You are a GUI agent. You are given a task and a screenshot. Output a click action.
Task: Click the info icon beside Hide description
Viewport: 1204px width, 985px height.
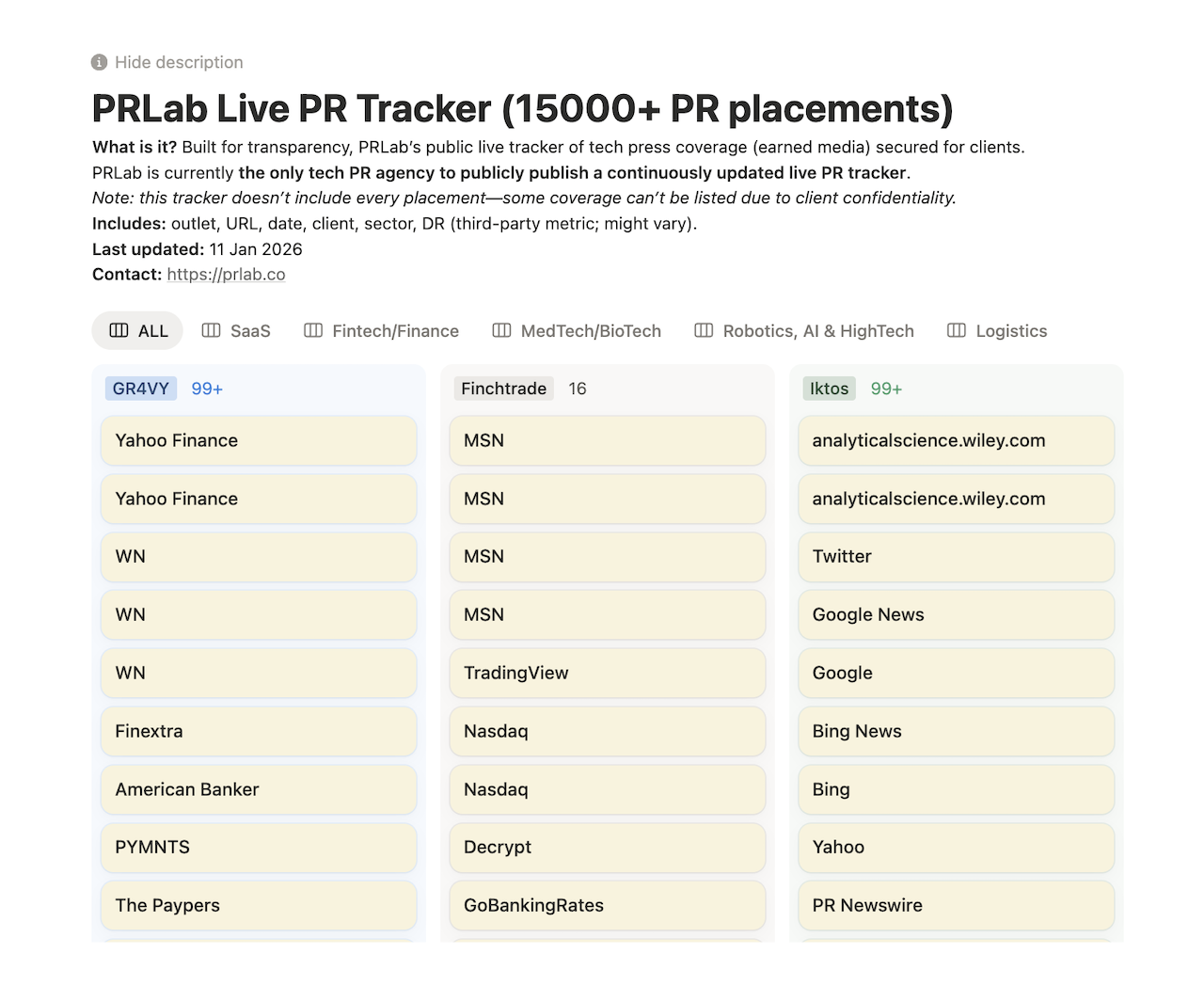pyautogui.click(x=99, y=62)
